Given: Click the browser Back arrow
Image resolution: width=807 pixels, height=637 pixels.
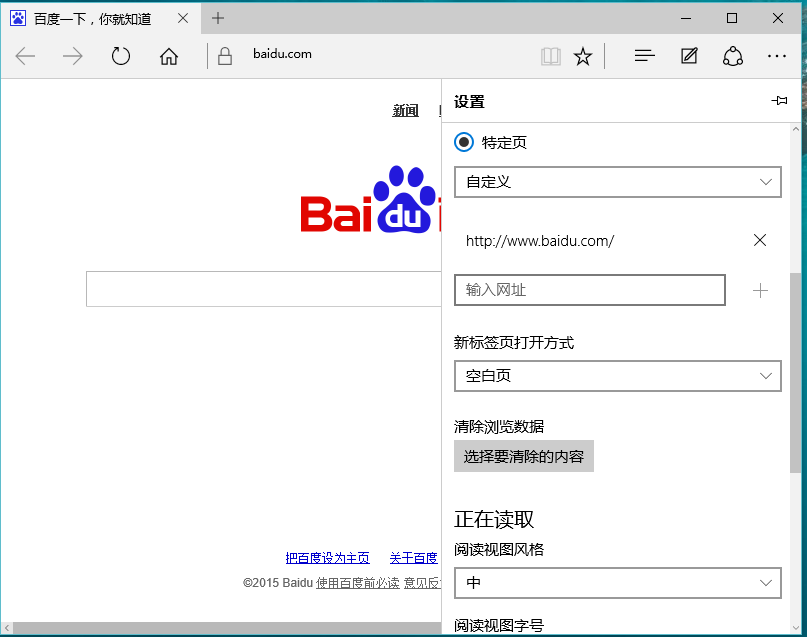Looking at the screenshot, I should 25,56.
